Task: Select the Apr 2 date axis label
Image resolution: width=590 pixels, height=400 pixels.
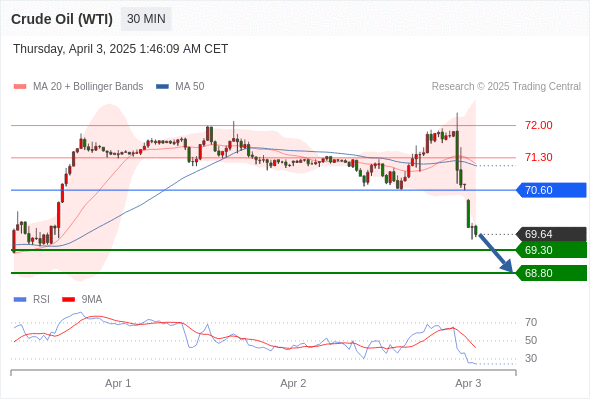Action: point(293,383)
